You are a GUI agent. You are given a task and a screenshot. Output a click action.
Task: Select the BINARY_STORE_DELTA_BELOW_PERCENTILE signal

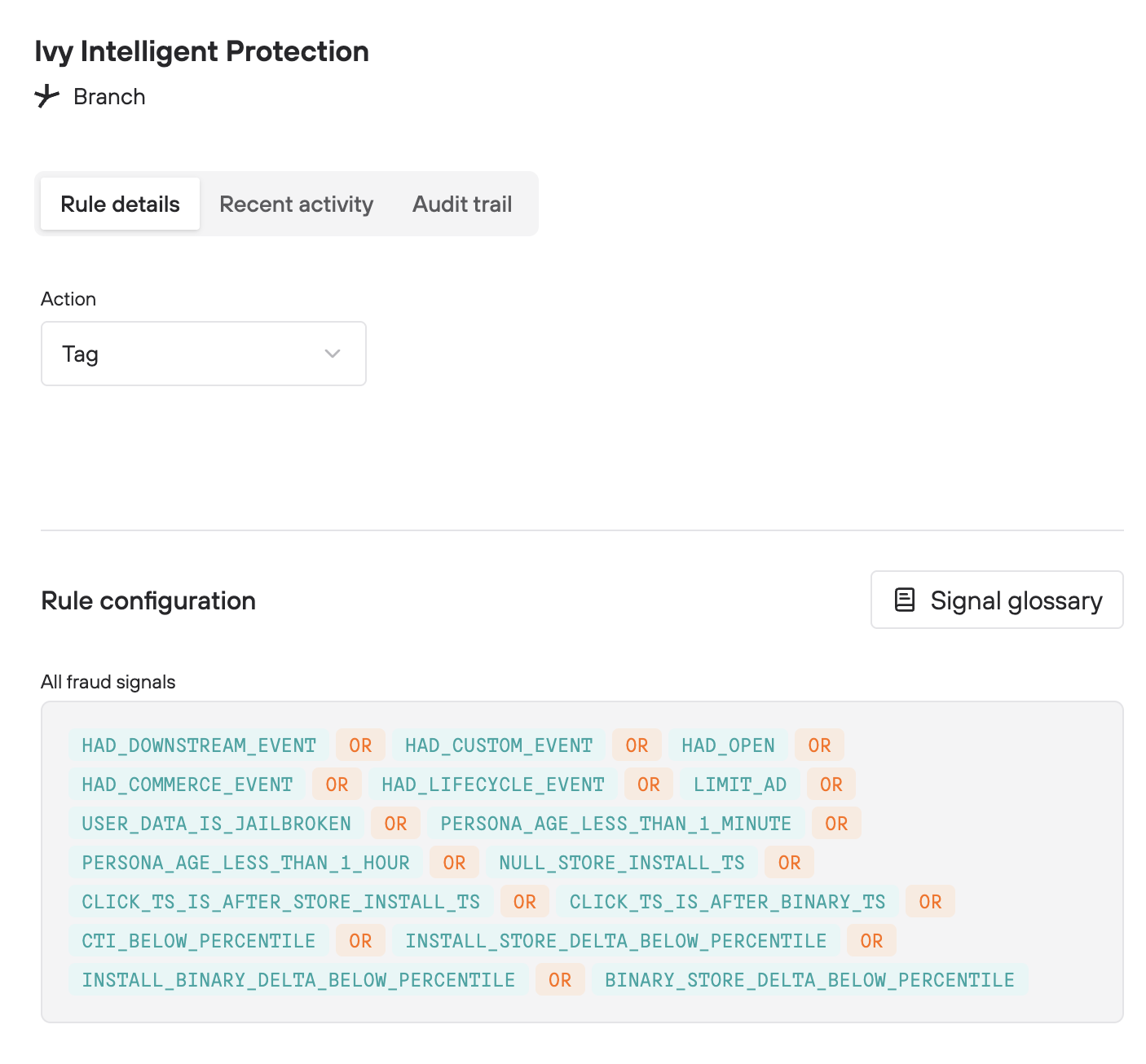pyautogui.click(x=810, y=980)
